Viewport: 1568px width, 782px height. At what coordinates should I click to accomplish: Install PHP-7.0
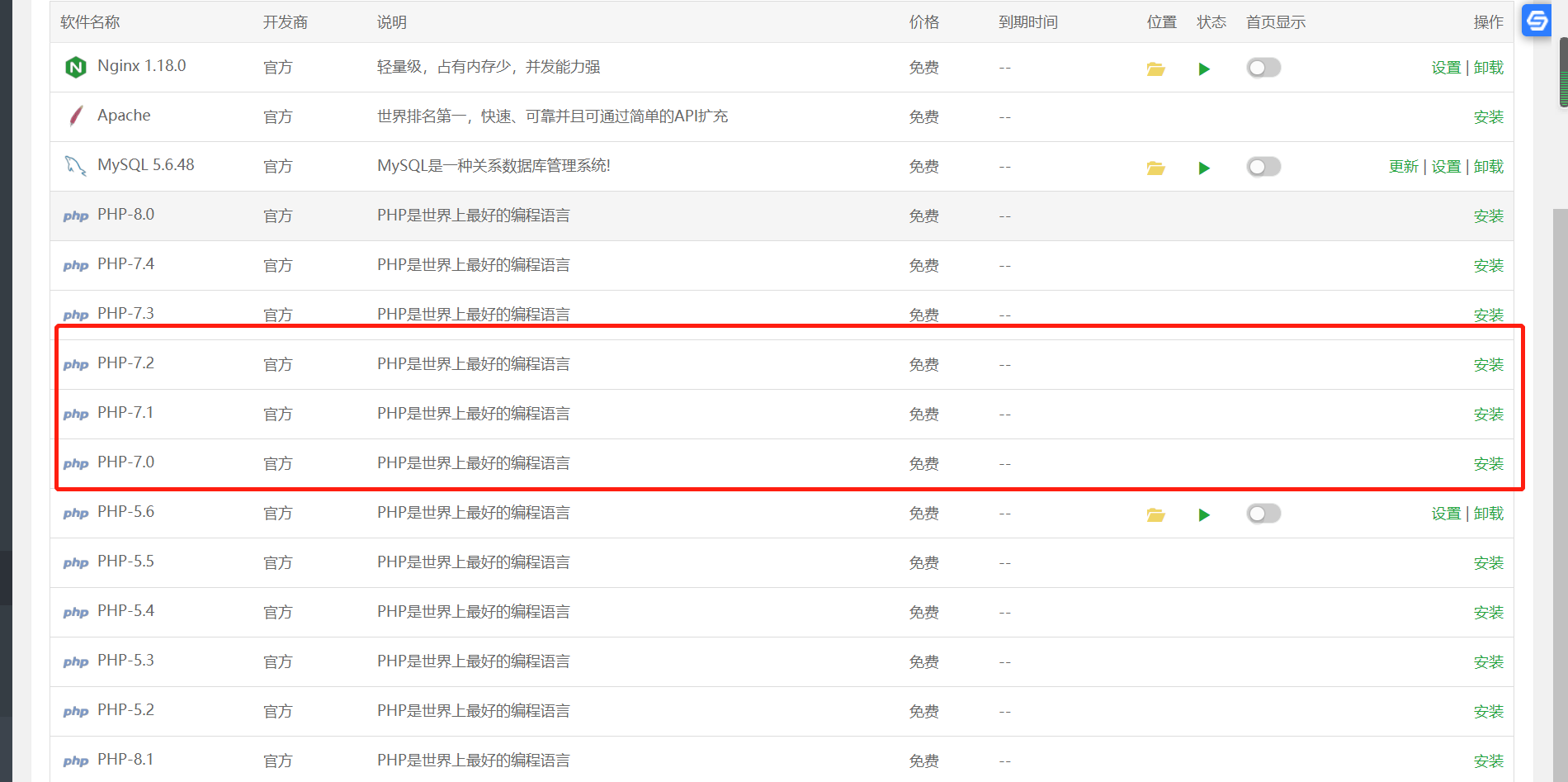pos(1489,464)
